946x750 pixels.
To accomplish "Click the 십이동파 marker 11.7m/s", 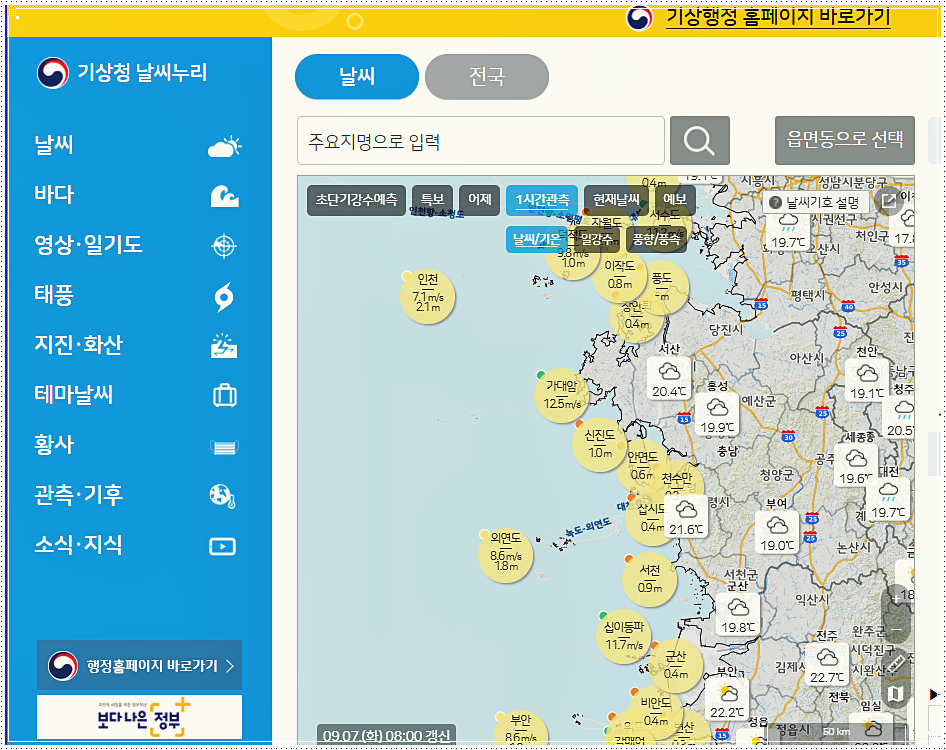I will [624, 637].
